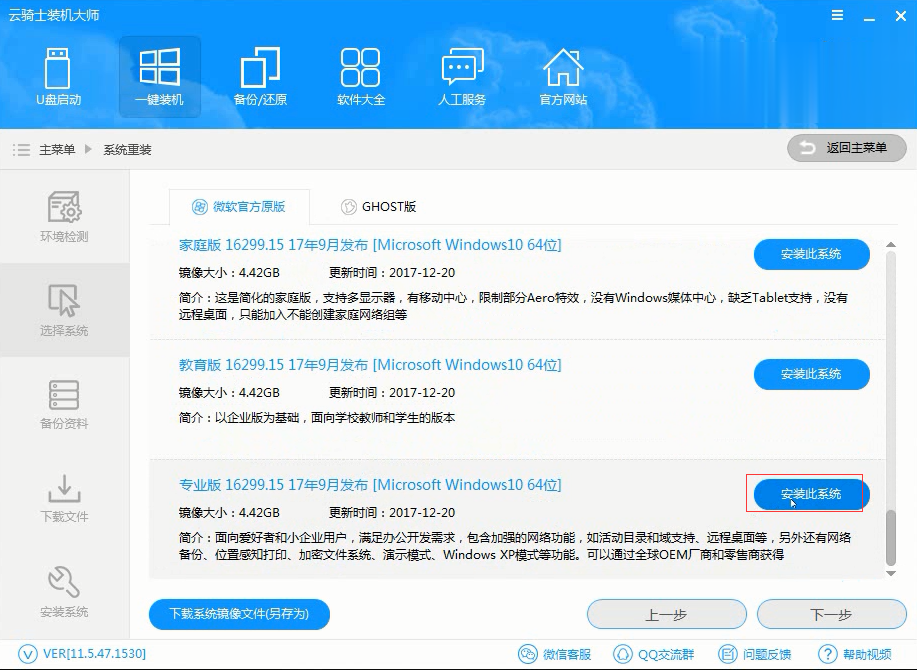Select the 选择系统 step in sidebar
Viewport: 917px width, 670px height.
(x=64, y=310)
